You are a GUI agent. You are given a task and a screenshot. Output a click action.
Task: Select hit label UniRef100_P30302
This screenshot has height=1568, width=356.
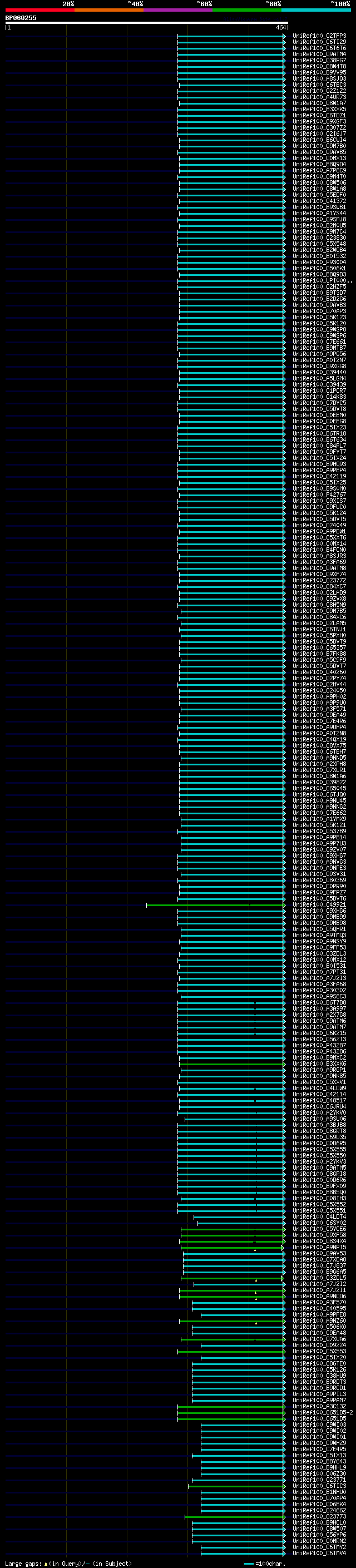click(x=319, y=990)
